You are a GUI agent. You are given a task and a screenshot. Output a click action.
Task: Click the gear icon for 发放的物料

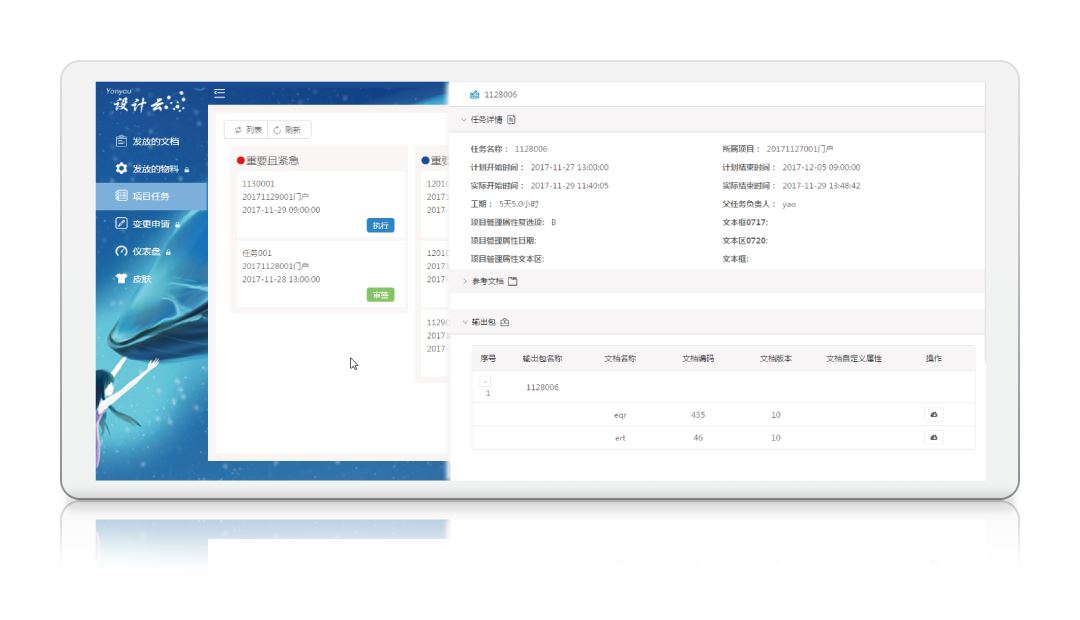[122, 168]
